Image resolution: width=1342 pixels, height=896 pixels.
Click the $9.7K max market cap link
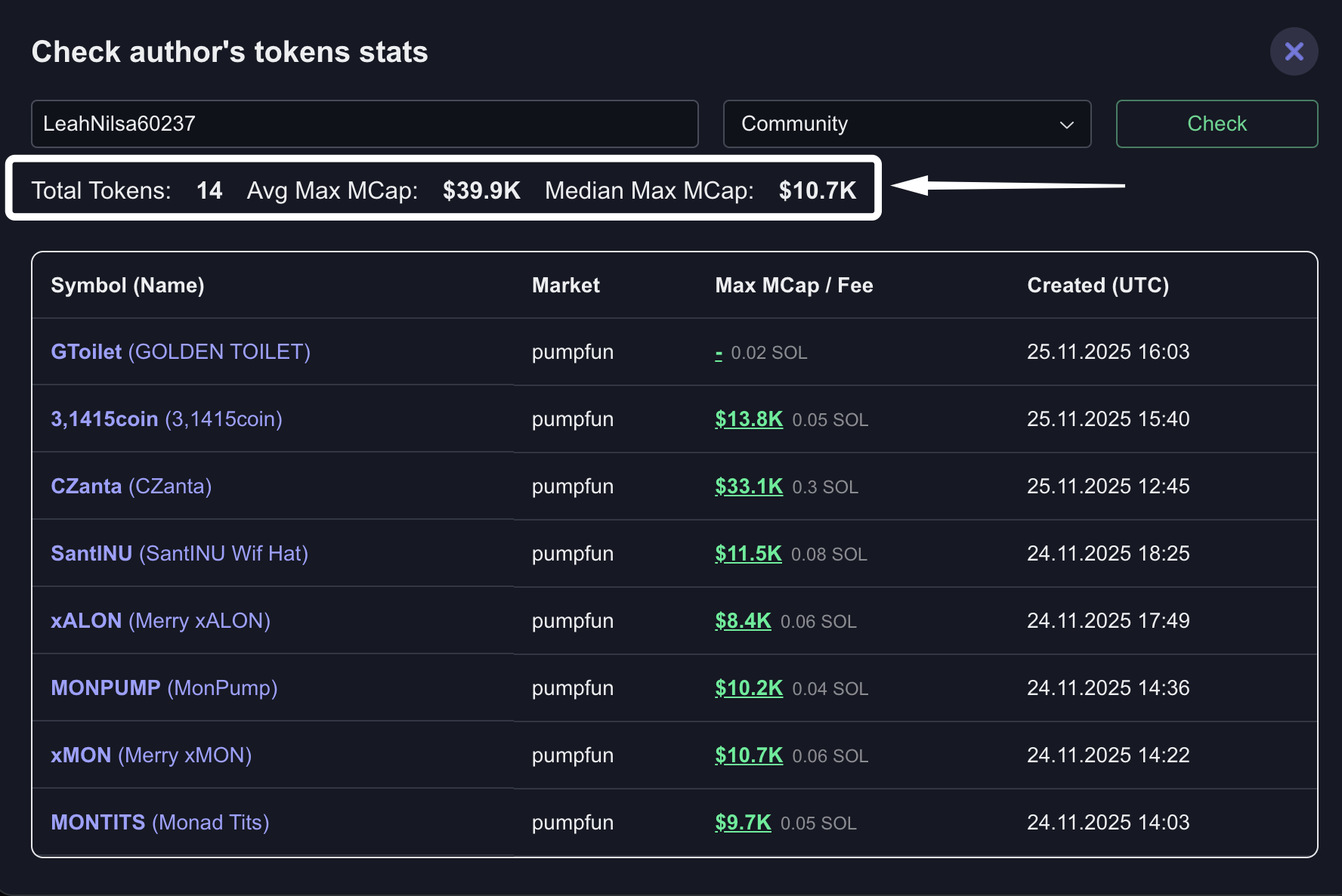click(742, 823)
